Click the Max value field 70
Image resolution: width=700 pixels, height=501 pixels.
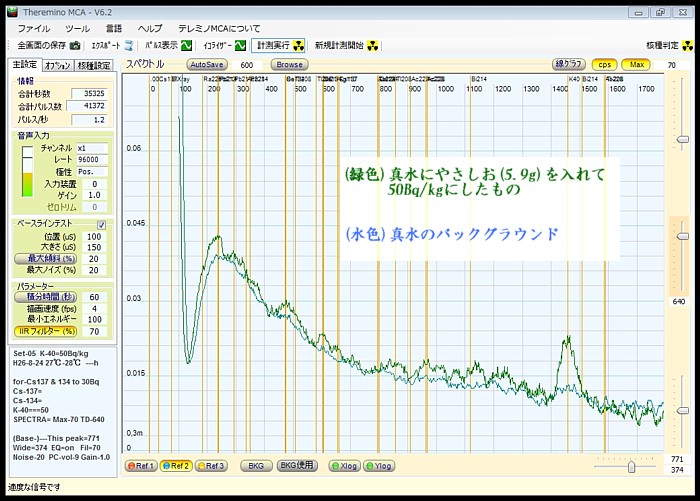671,65
